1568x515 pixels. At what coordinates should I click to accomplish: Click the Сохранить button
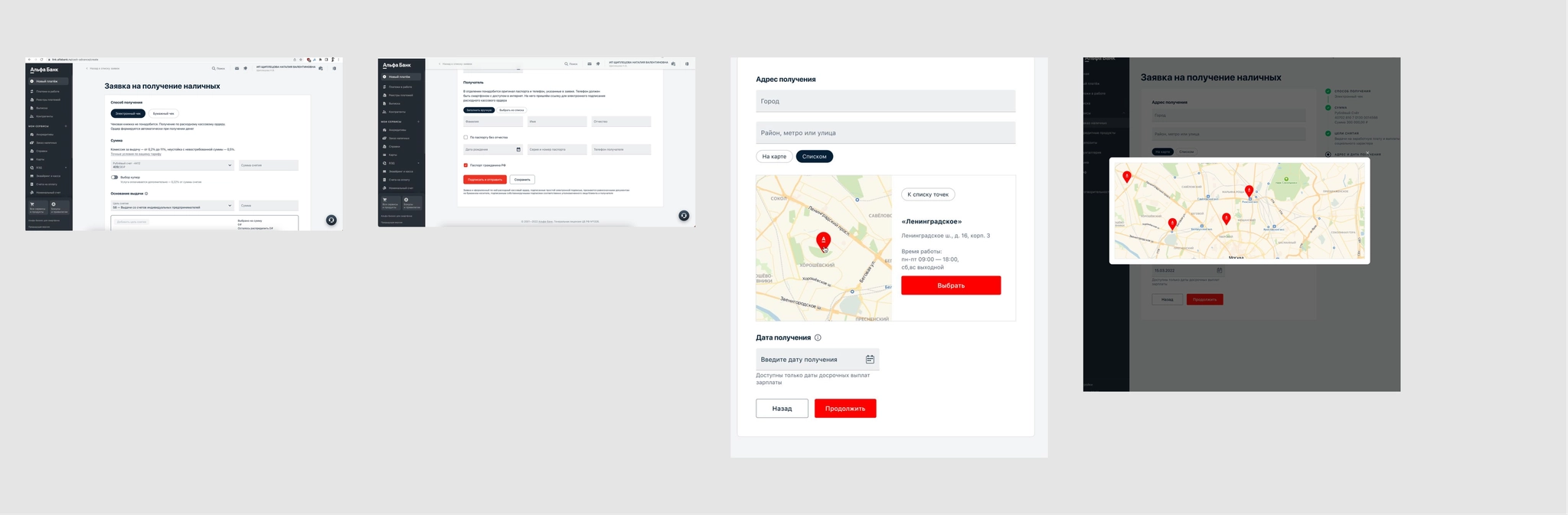pyautogui.click(x=522, y=180)
